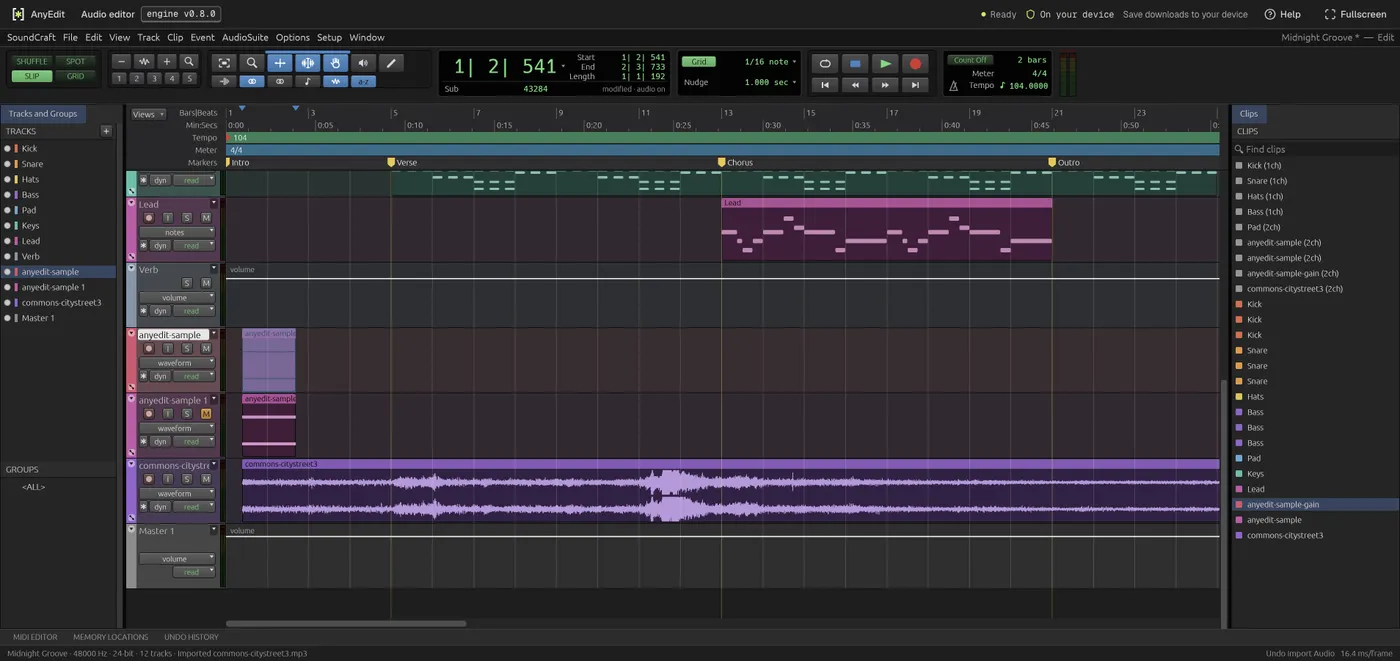The width and height of the screenshot is (1400, 661).
Task: Toggle input monitoring on anyedit-sample track
Action: [x=168, y=349]
